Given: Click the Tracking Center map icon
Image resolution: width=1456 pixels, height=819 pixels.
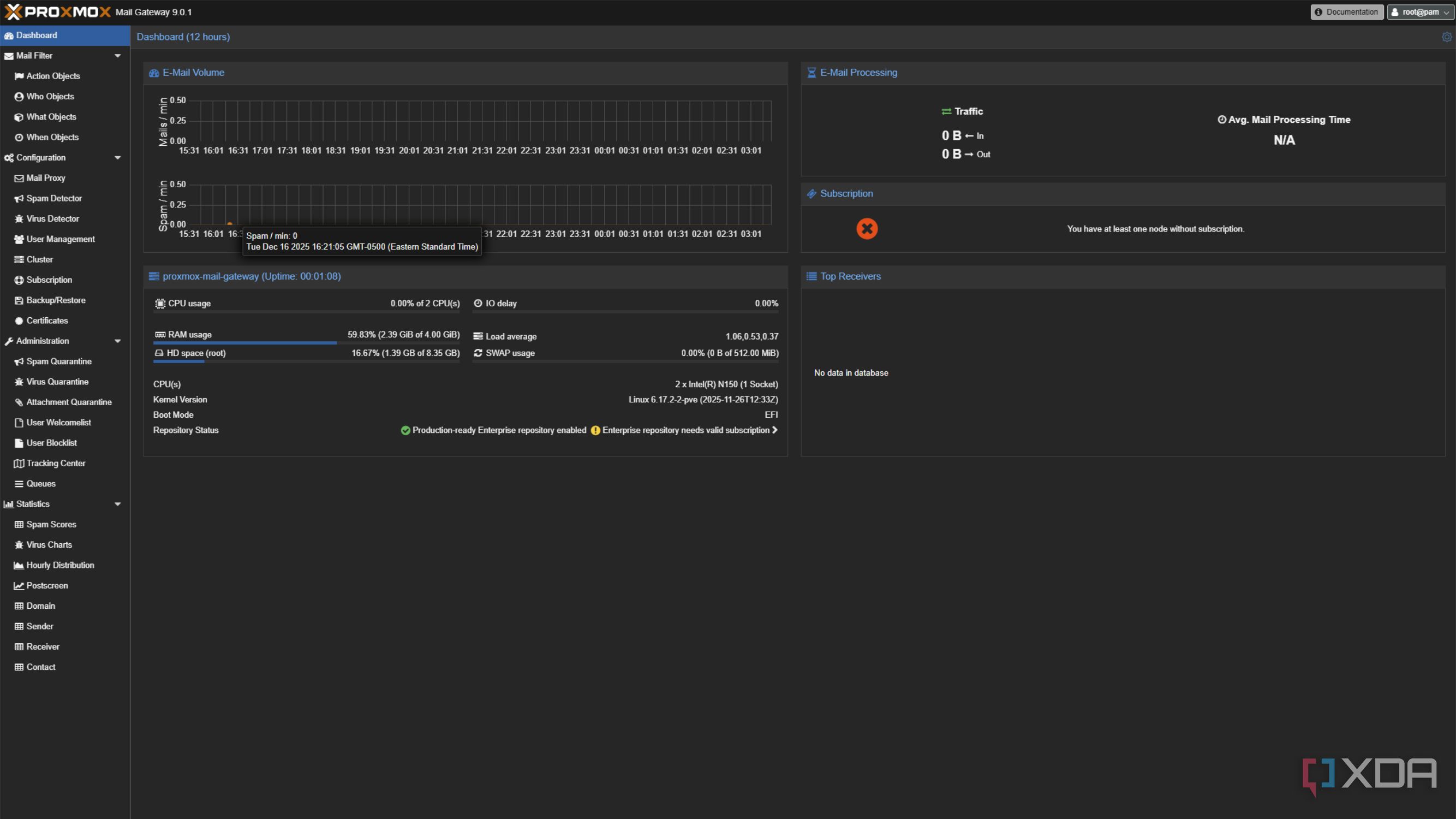Looking at the screenshot, I should tap(19, 462).
